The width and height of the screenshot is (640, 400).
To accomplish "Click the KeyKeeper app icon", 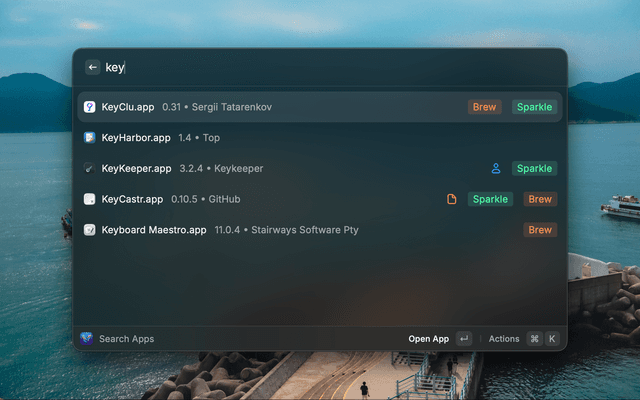I will tap(89, 168).
